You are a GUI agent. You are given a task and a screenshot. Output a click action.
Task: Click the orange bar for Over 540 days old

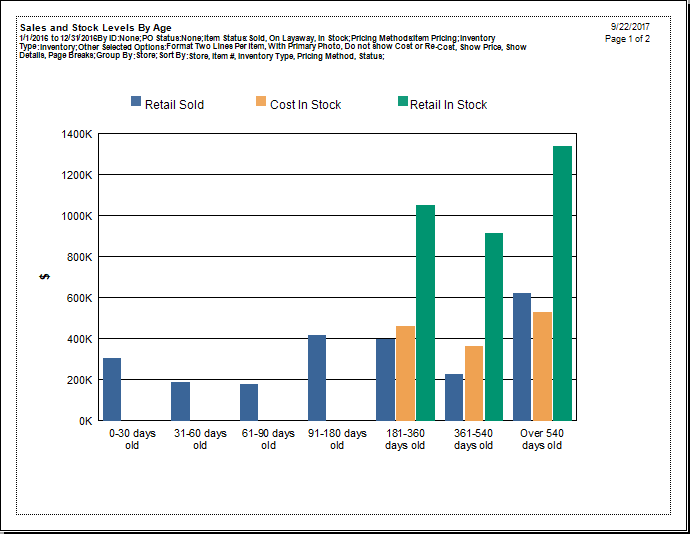coord(542,366)
